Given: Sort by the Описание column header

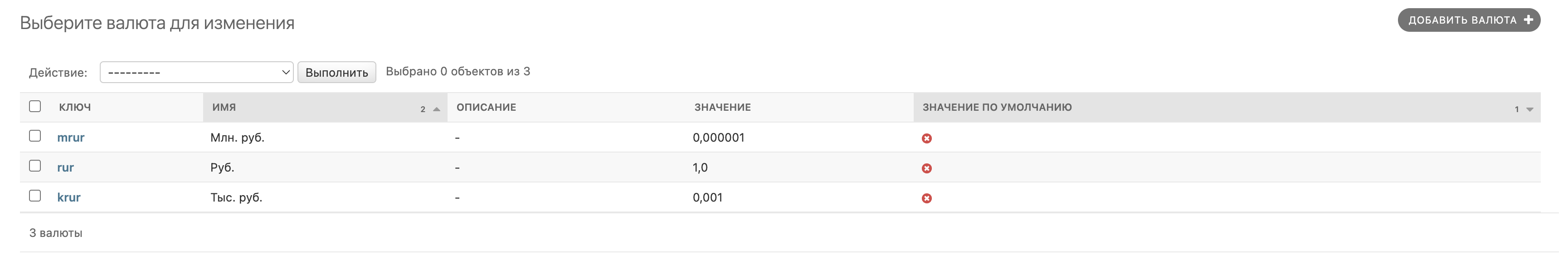Looking at the screenshot, I should point(486,107).
